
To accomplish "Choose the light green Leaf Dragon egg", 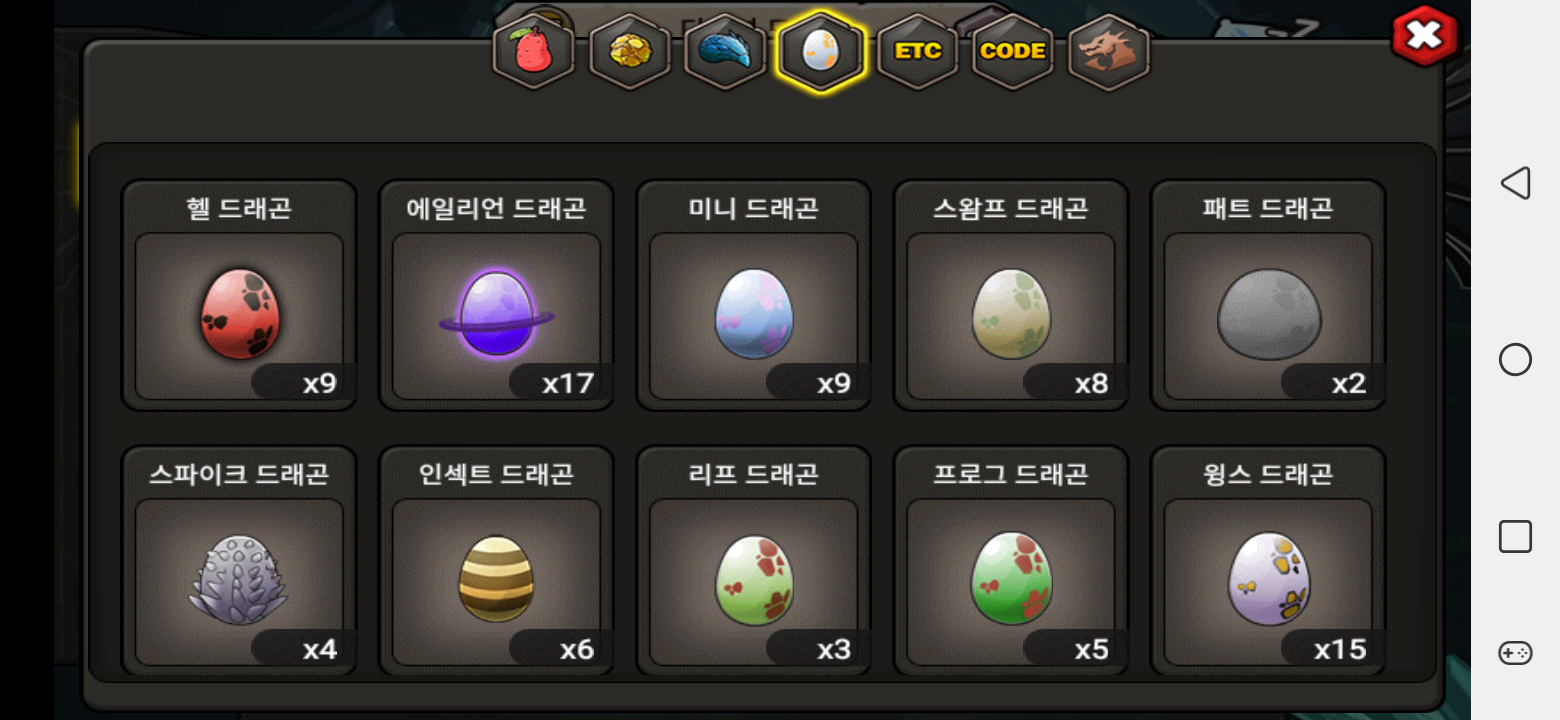I will 754,560.
